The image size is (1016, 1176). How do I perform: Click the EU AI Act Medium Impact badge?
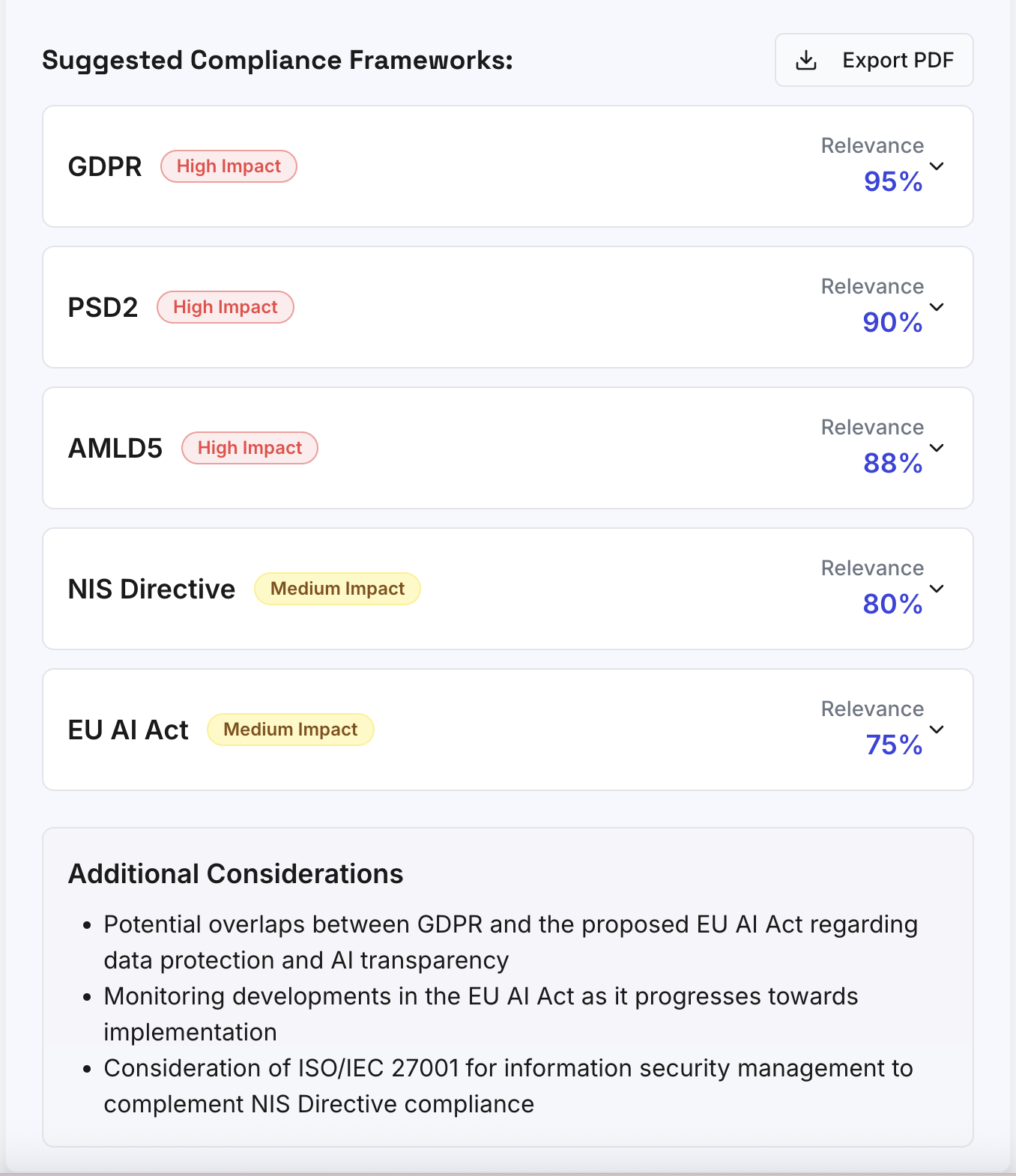tap(290, 730)
